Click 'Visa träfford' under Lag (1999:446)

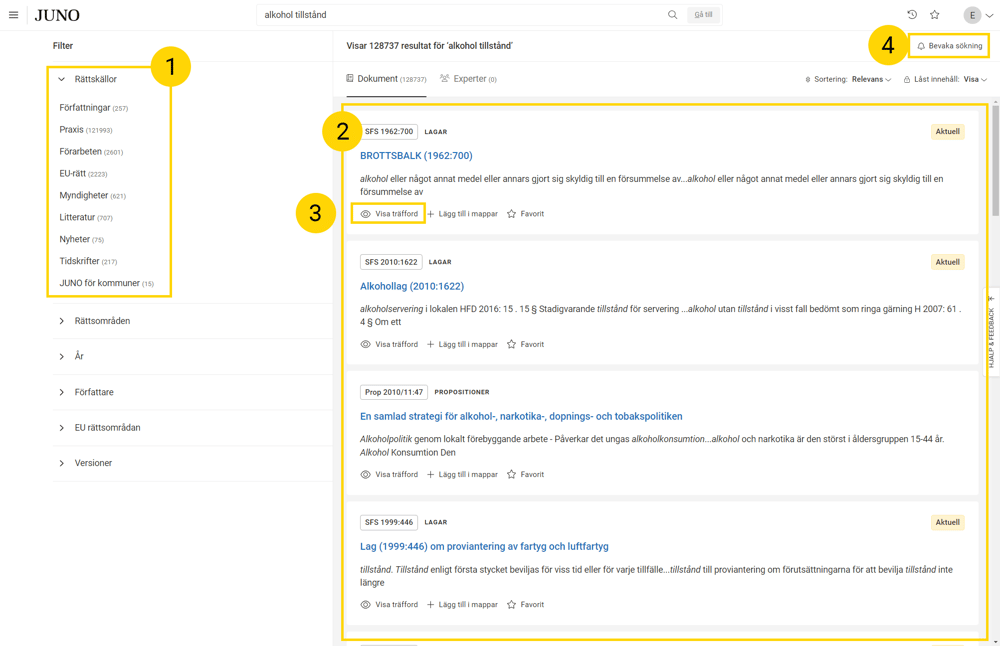pyautogui.click(x=389, y=605)
